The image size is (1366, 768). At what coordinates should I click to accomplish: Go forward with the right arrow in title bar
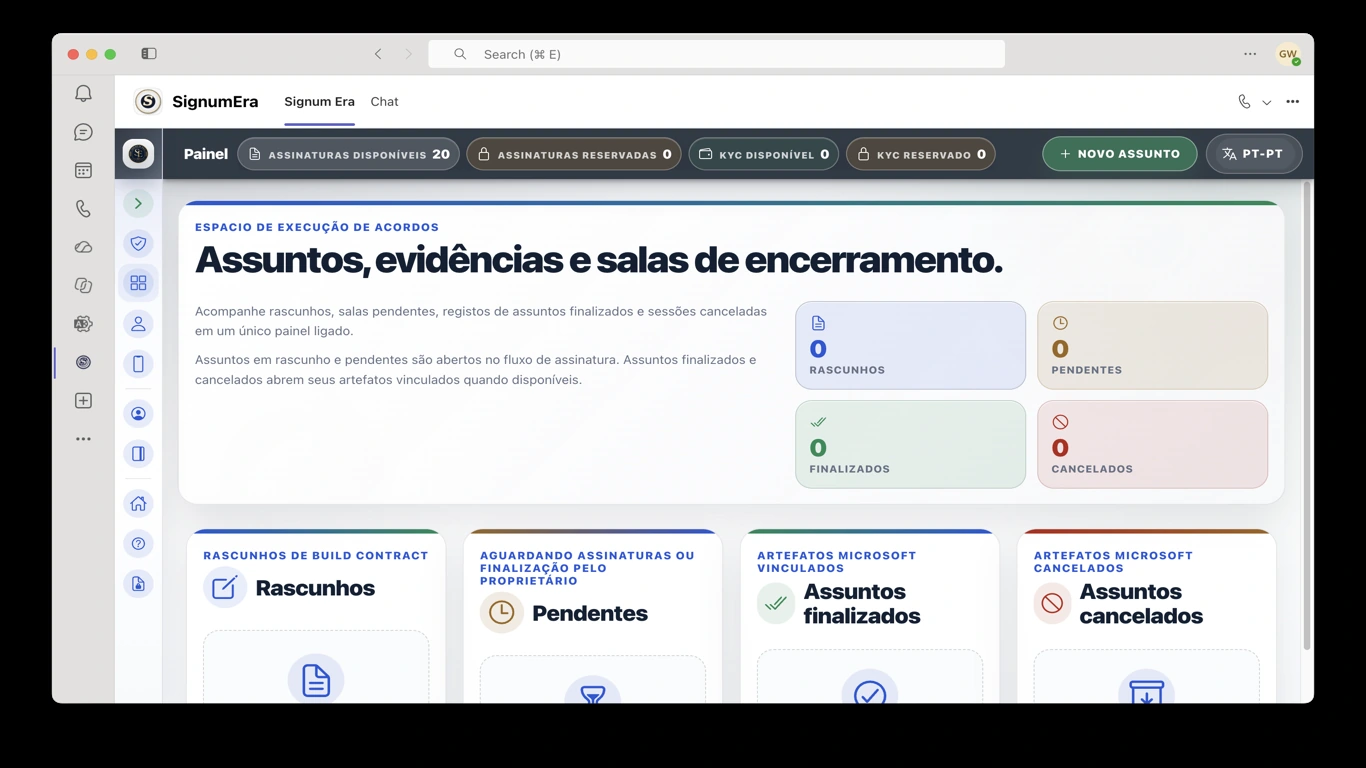tap(408, 54)
